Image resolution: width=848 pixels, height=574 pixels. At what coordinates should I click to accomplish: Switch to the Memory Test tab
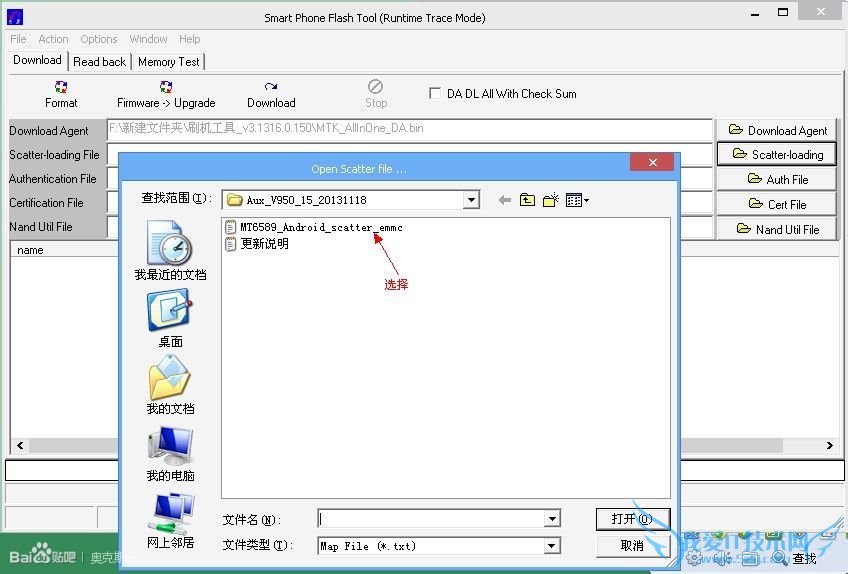[x=169, y=62]
